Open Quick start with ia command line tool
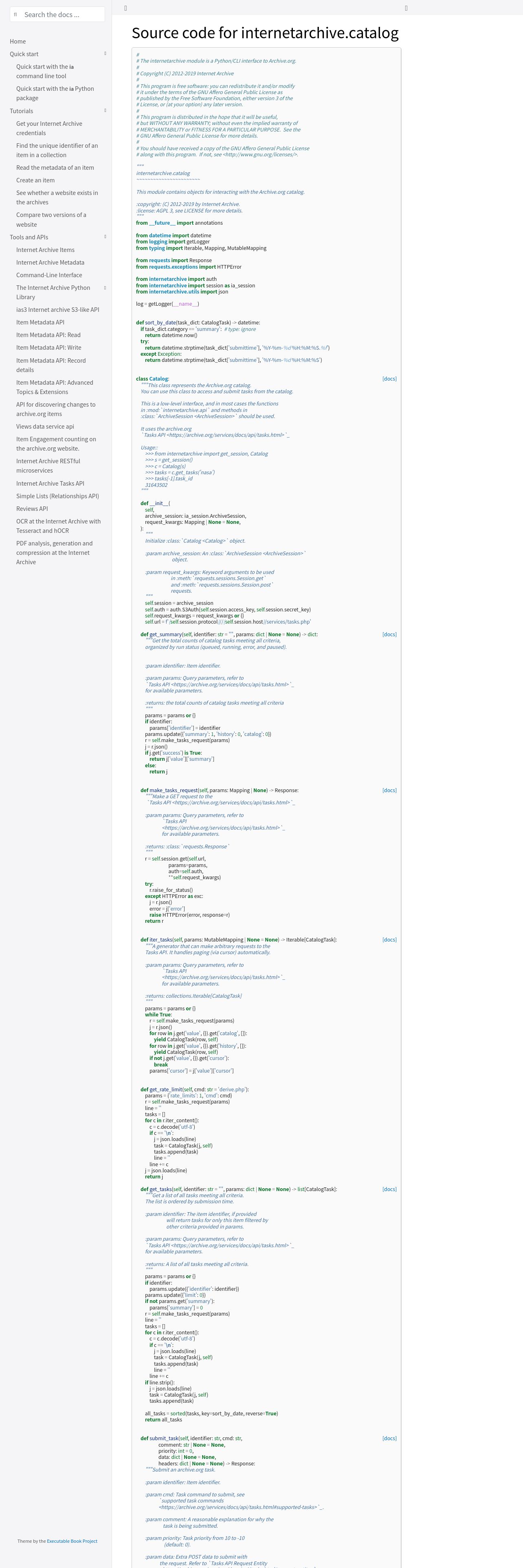The height and width of the screenshot is (1568, 523). [45, 71]
